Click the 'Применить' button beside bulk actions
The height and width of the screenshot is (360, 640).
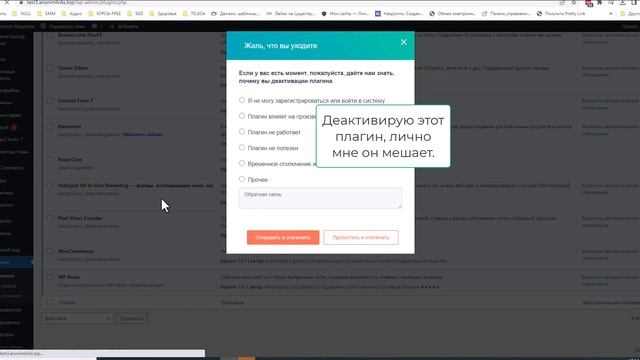[131, 318]
